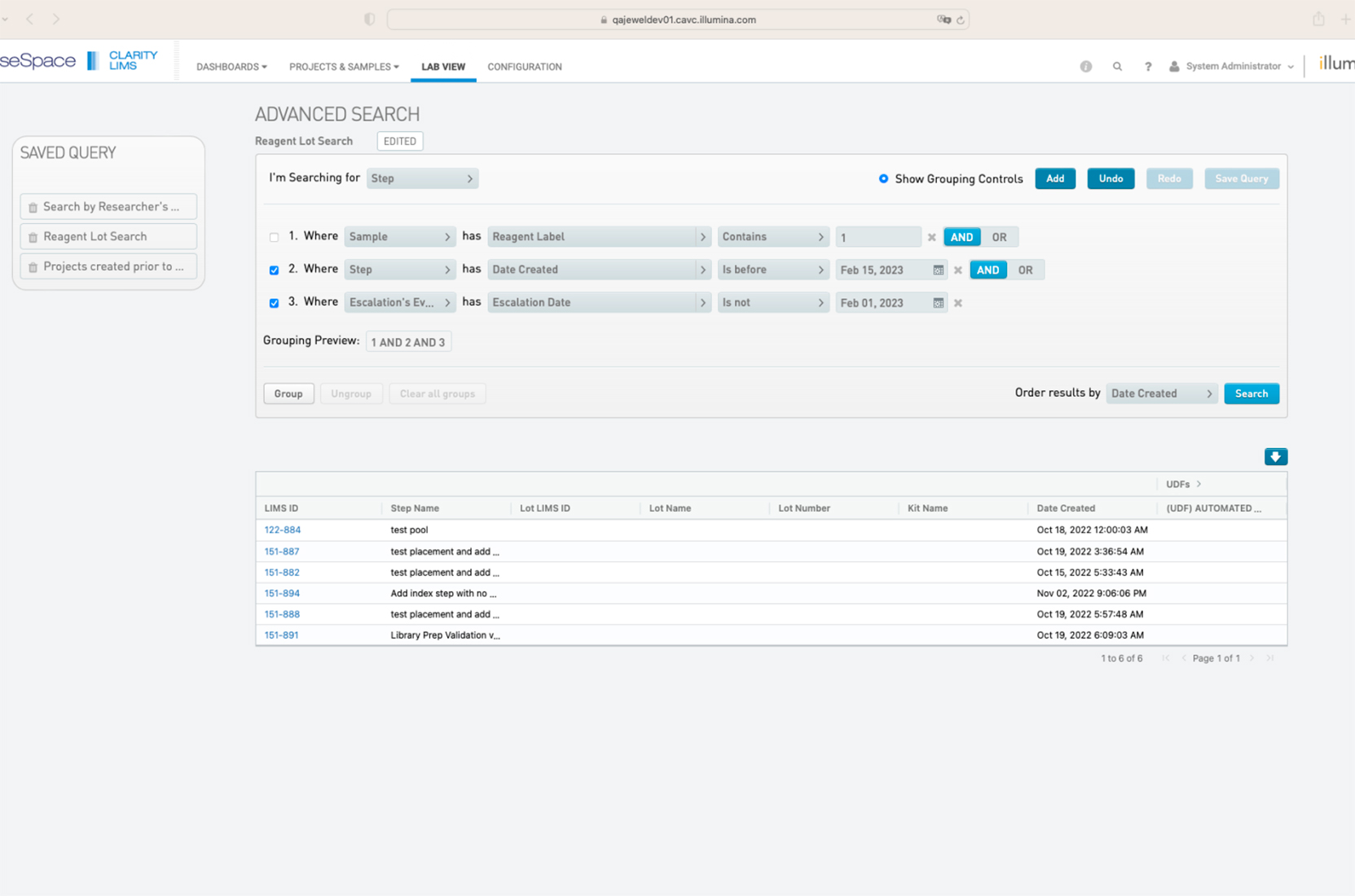Expand the I'm Searching for Step dropdown
Screen dimensions: 1355x896
point(422,178)
